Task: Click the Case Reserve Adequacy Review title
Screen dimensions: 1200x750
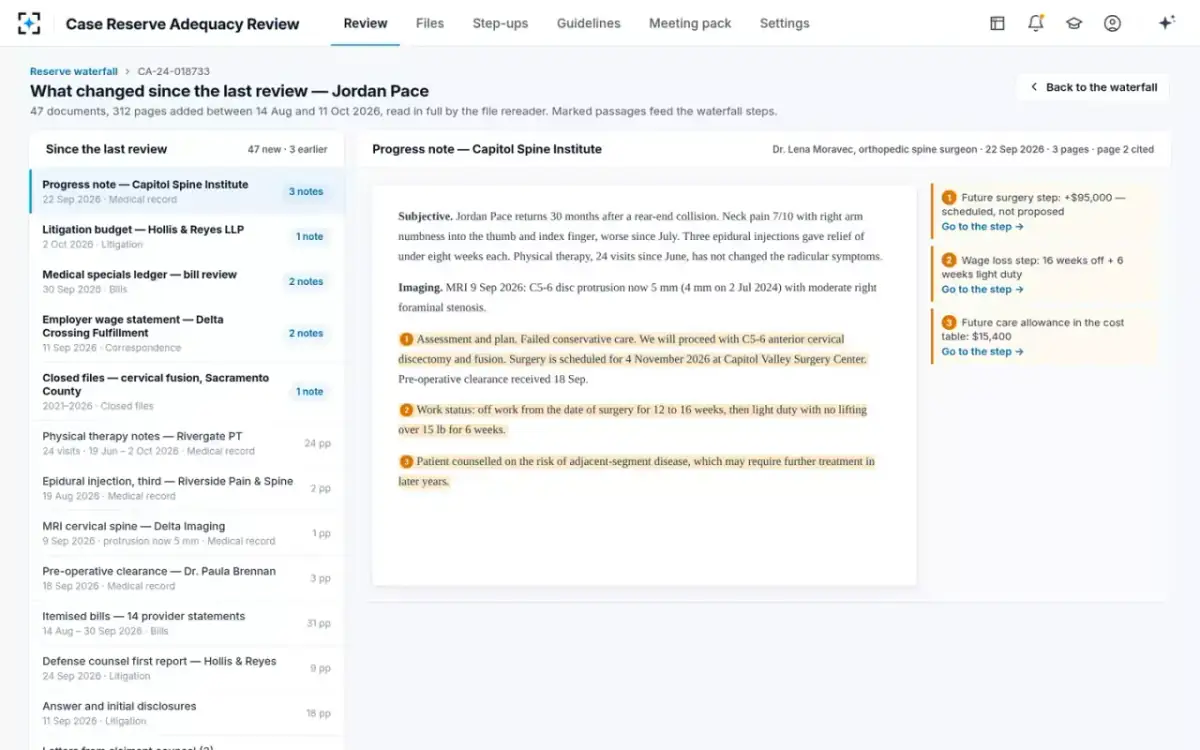Action: tap(182, 24)
